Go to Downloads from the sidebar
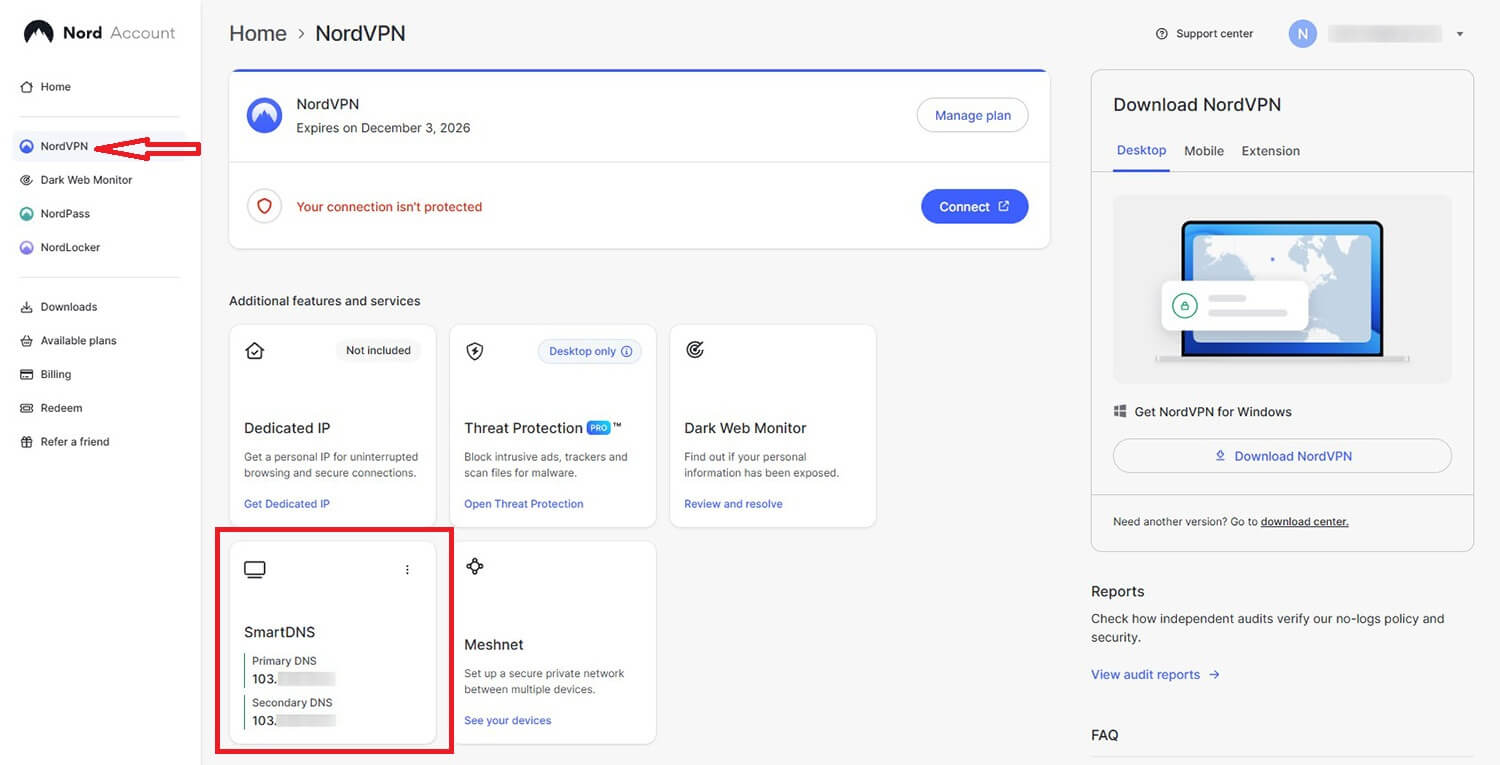This screenshot has width=1500, height=765. (68, 306)
